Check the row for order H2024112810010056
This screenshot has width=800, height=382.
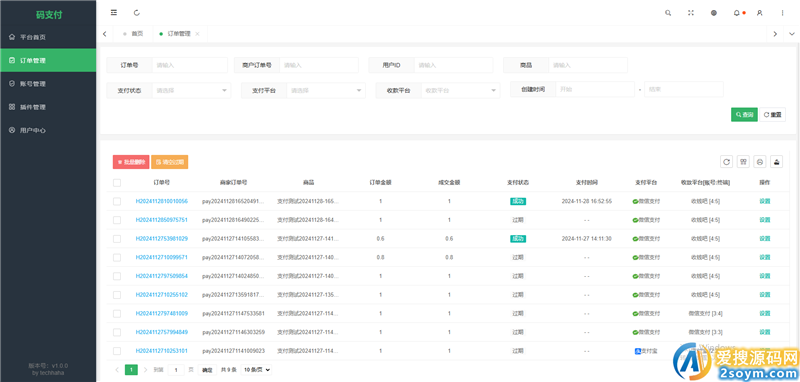pos(117,201)
